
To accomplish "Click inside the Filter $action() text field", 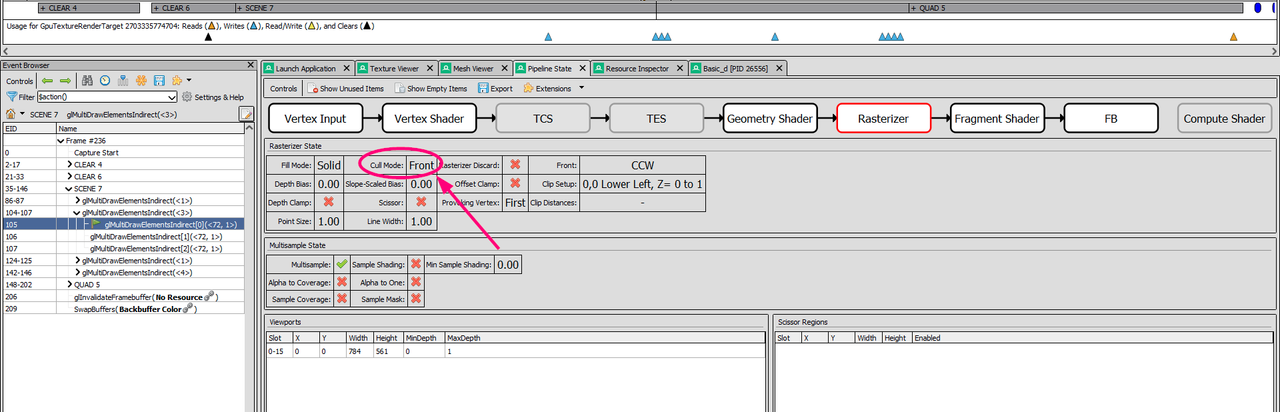I will click(x=102, y=97).
